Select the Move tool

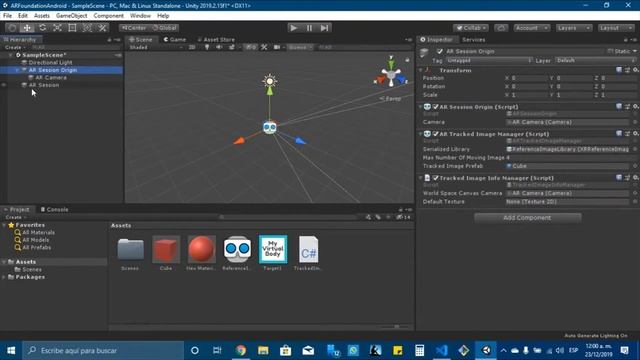(x=27, y=28)
